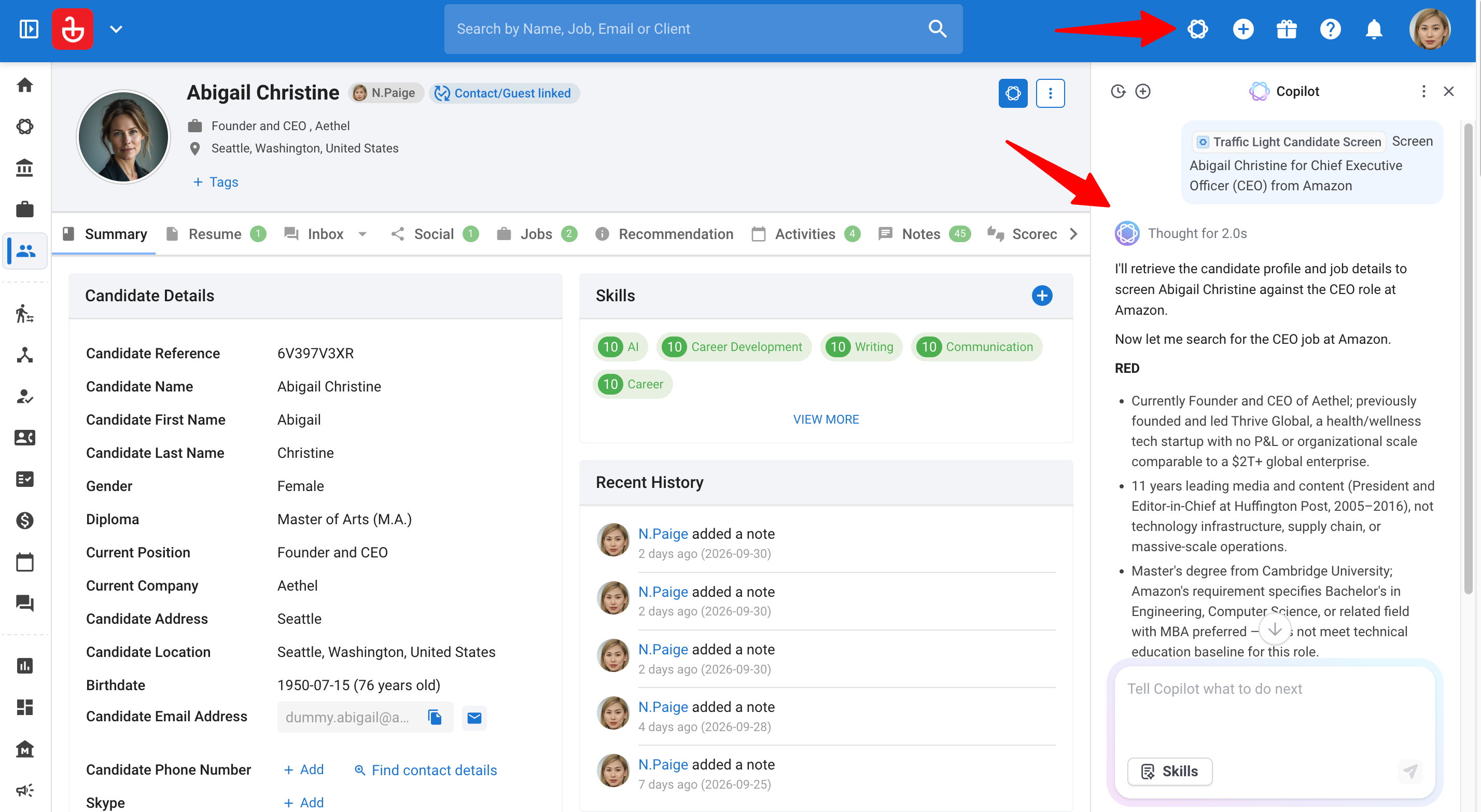
Task: Click Find contact details link
Action: (426, 770)
